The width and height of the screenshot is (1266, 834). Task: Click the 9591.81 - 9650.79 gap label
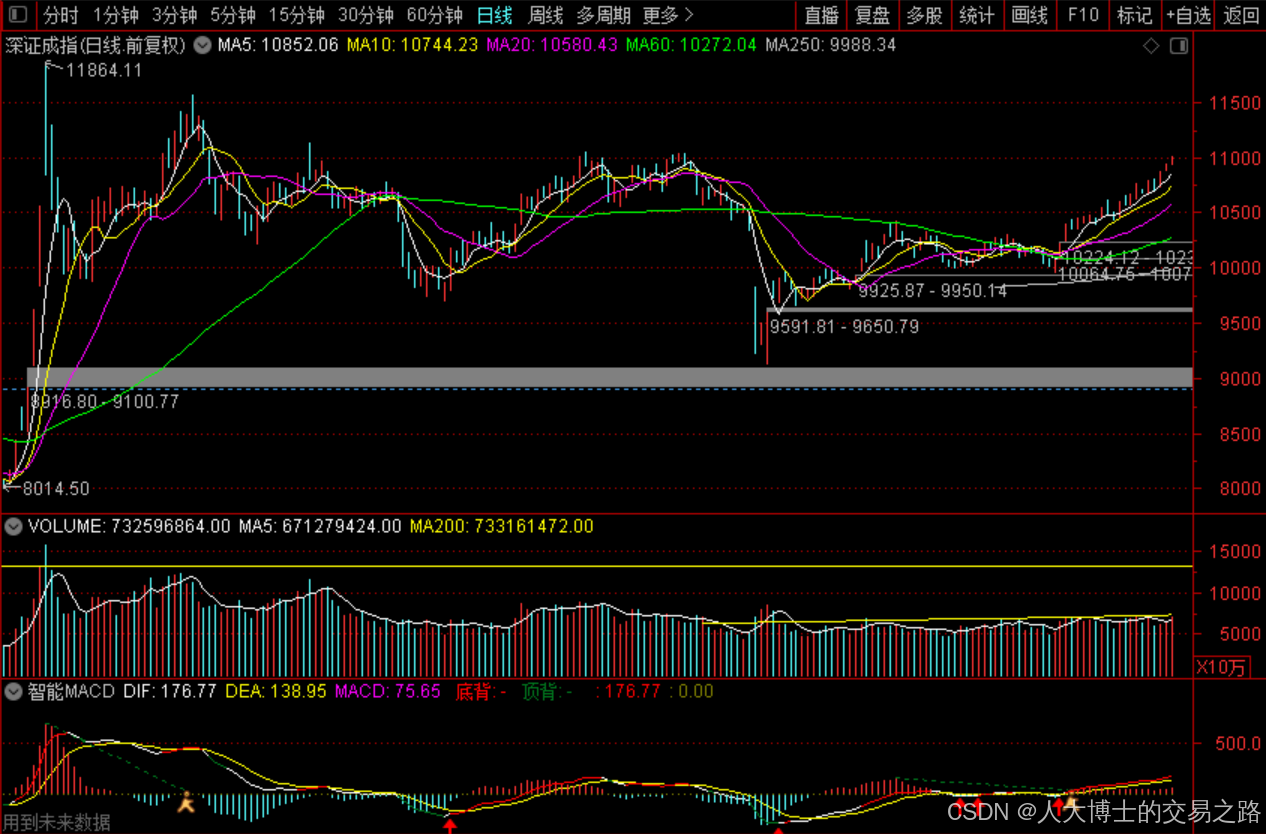[x=844, y=326]
